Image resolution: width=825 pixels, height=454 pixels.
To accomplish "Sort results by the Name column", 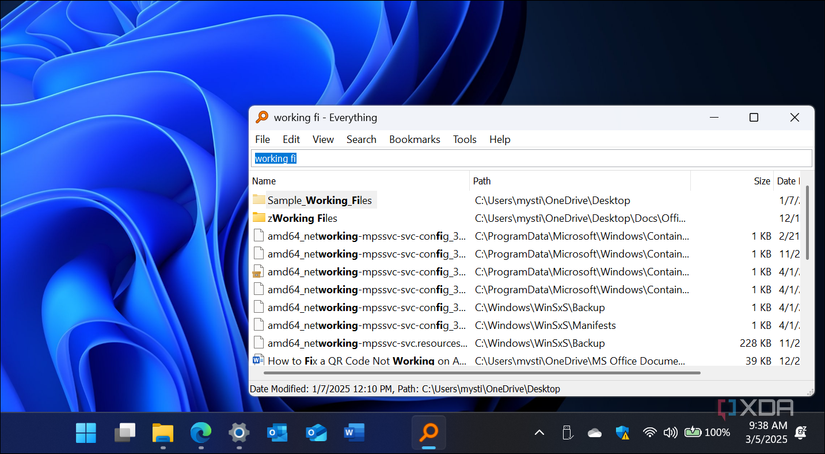I will 359,181.
